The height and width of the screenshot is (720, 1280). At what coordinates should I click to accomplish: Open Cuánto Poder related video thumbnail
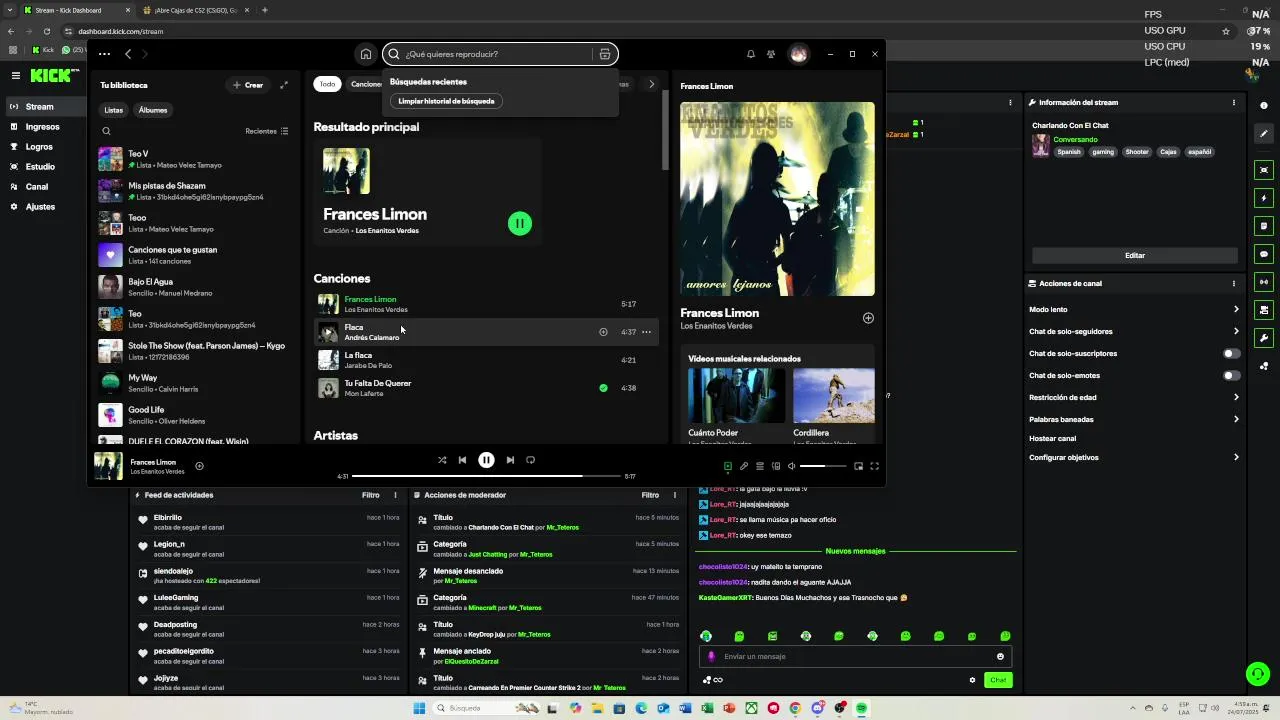click(736, 395)
